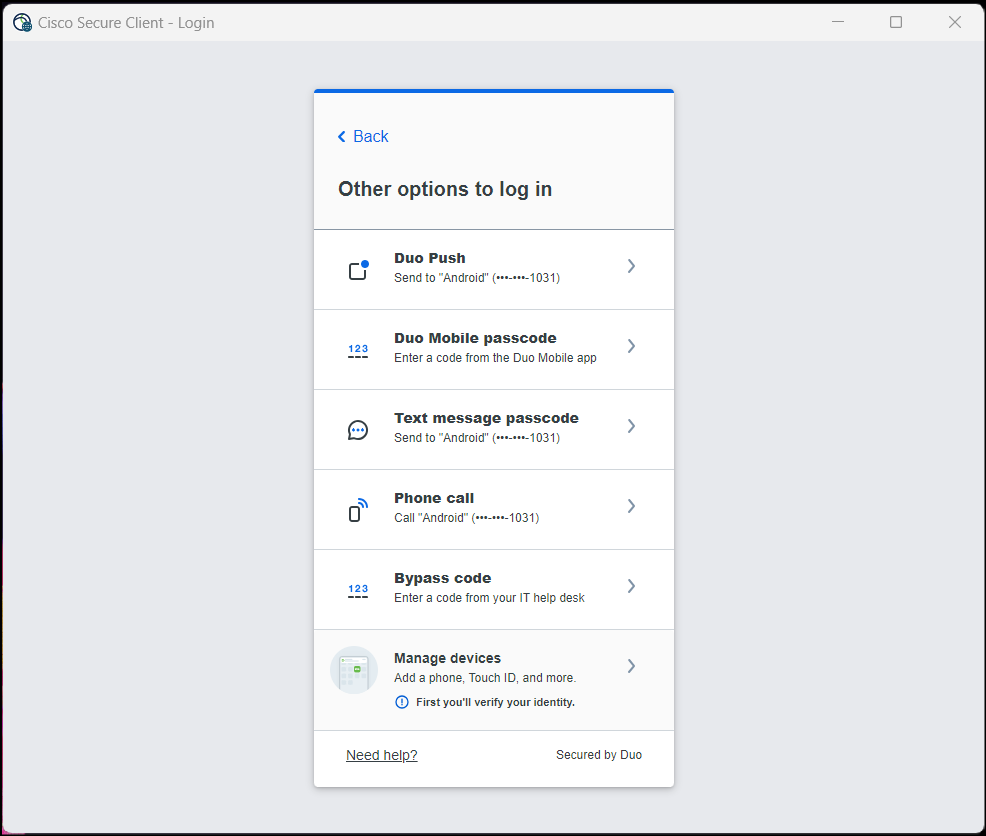Click the Cisco Secure Client title icon

point(22,23)
